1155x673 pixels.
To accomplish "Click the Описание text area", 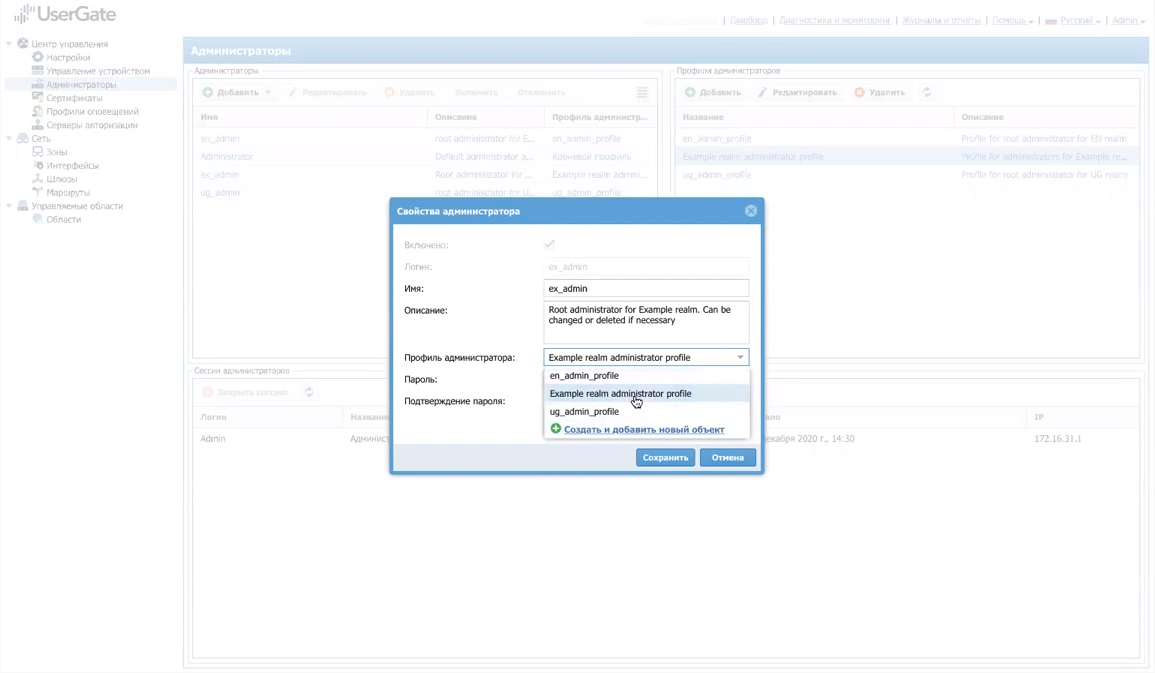I will coord(646,322).
